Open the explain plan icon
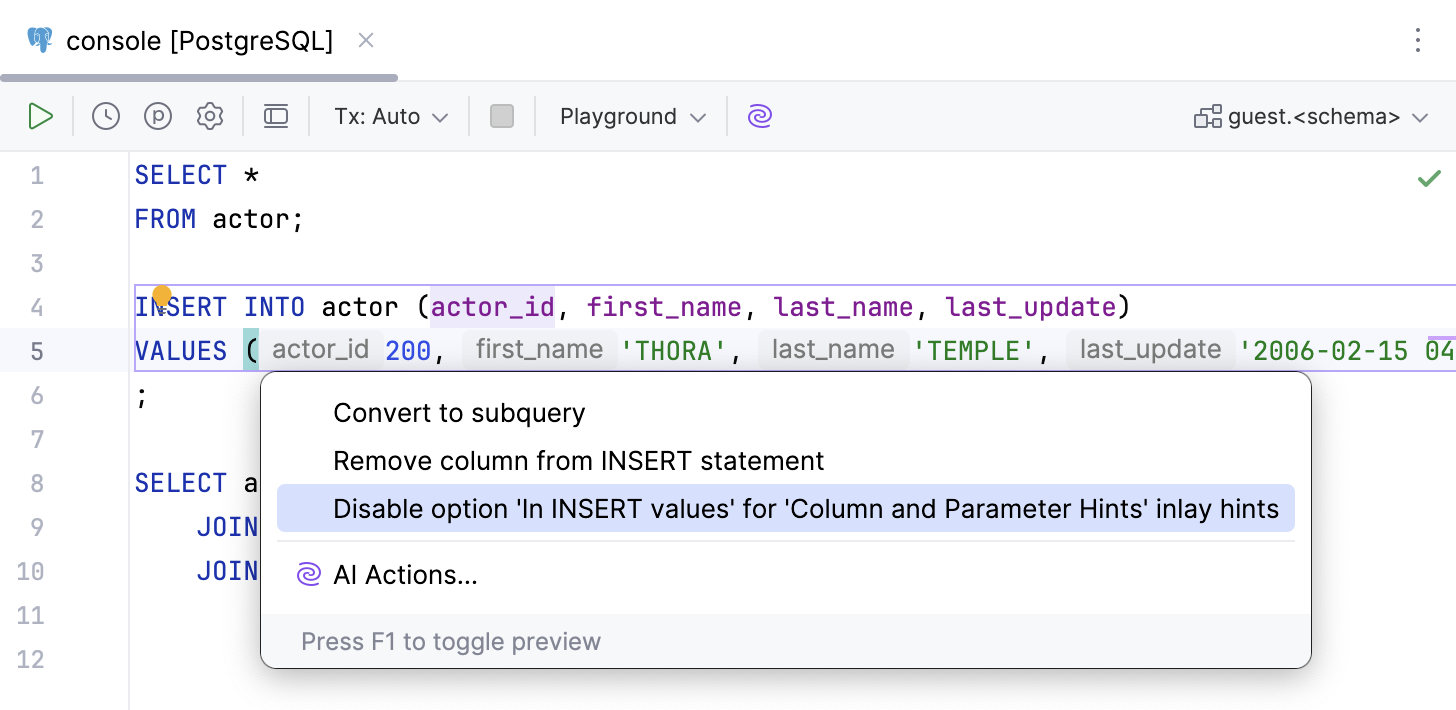The height and width of the screenshot is (710, 1456). [157, 115]
